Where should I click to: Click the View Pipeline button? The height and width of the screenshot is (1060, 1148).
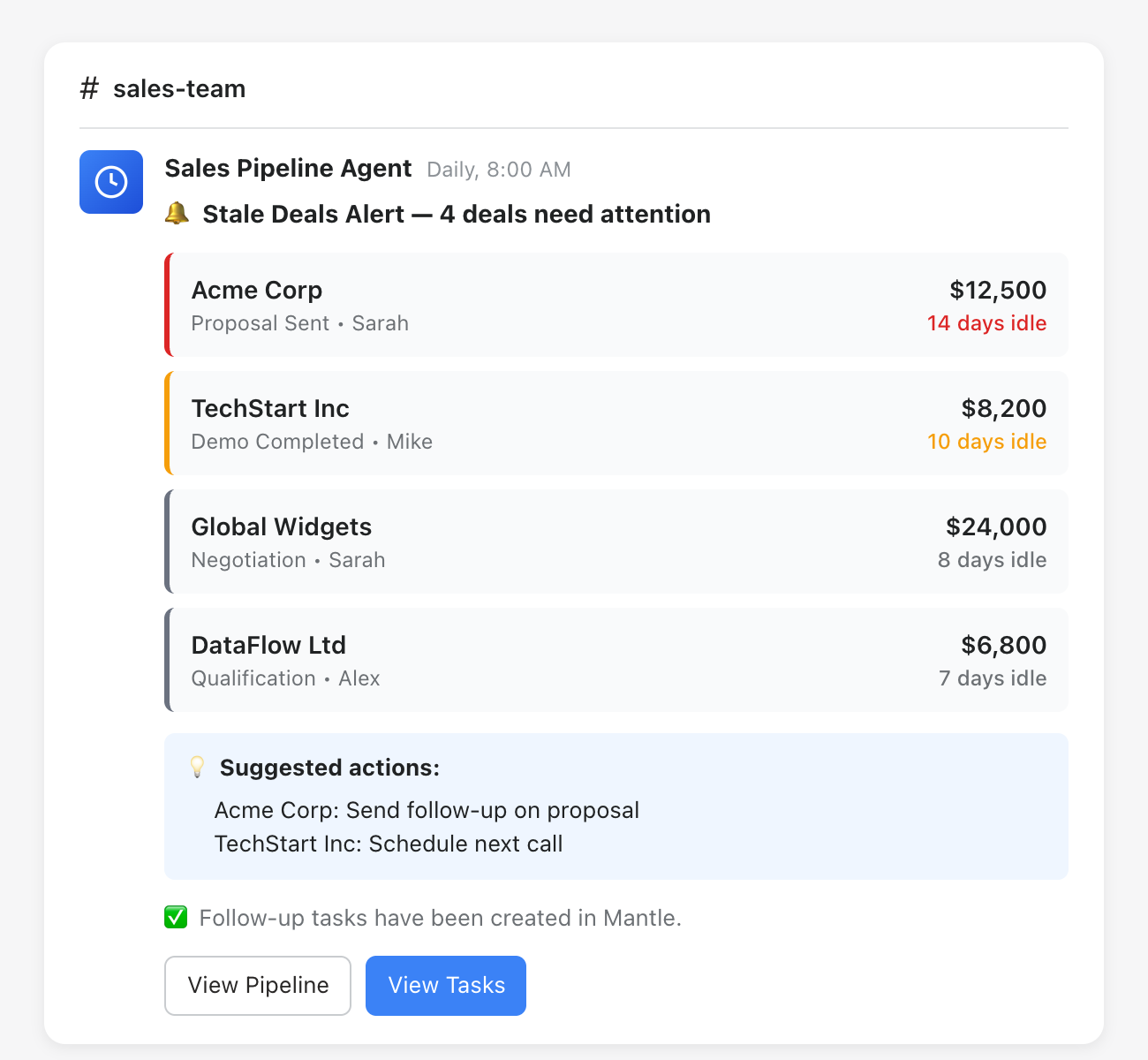257,985
